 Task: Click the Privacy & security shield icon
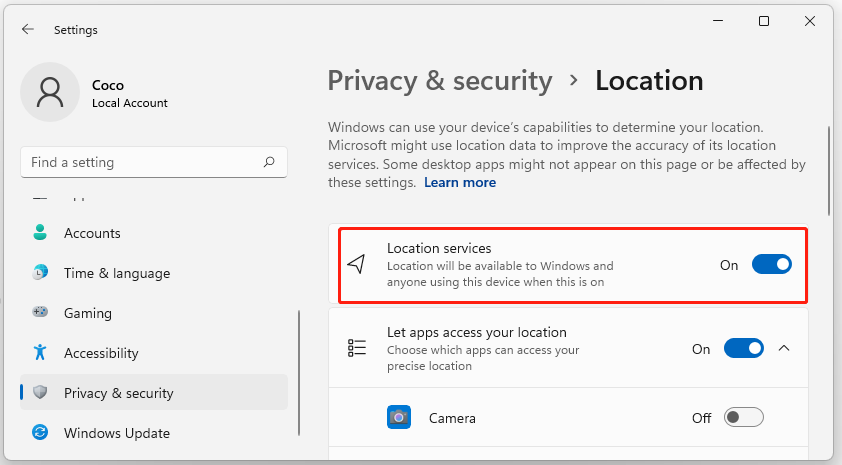(40, 392)
